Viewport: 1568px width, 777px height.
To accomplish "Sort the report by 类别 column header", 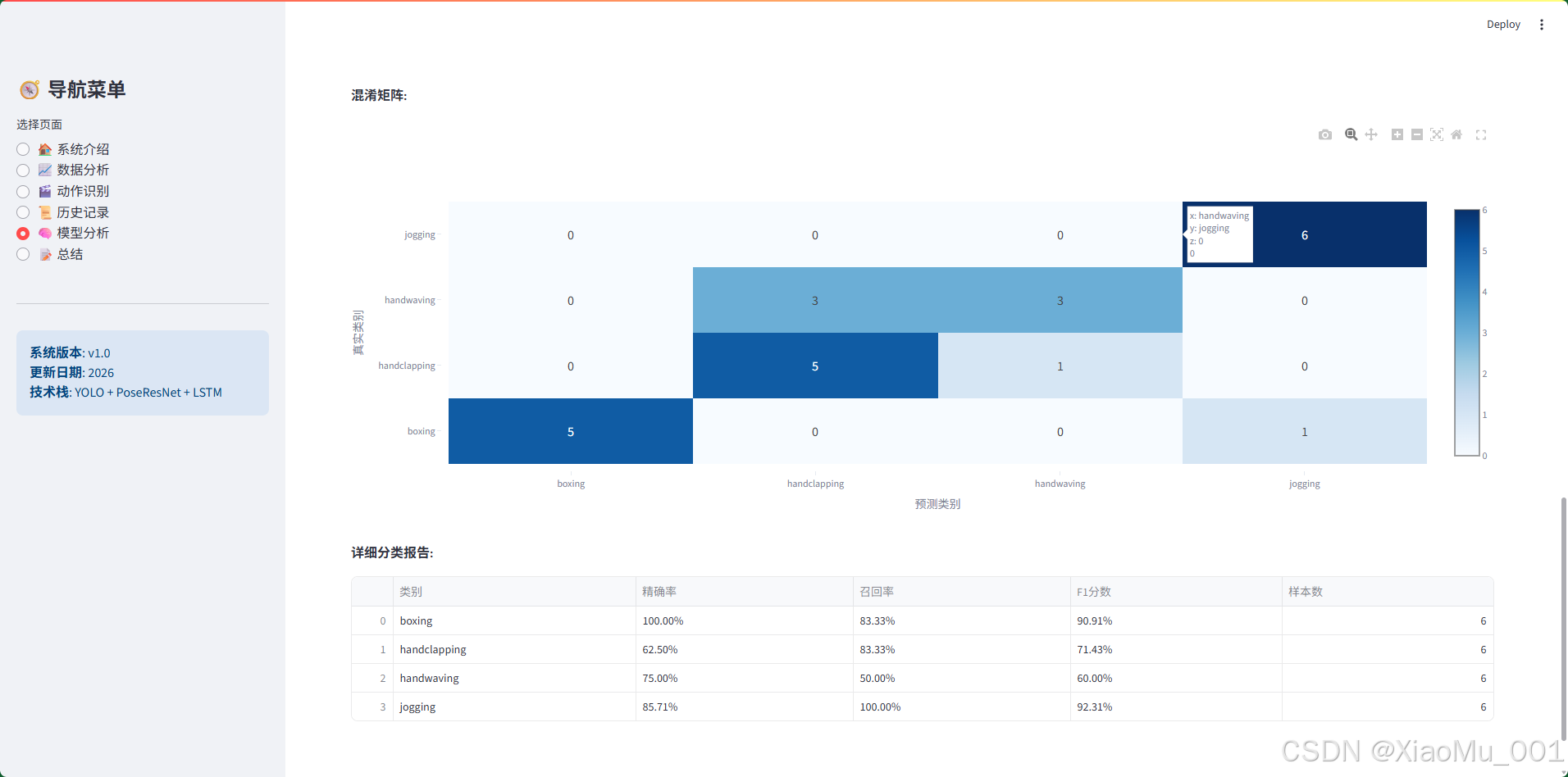I will (x=514, y=592).
